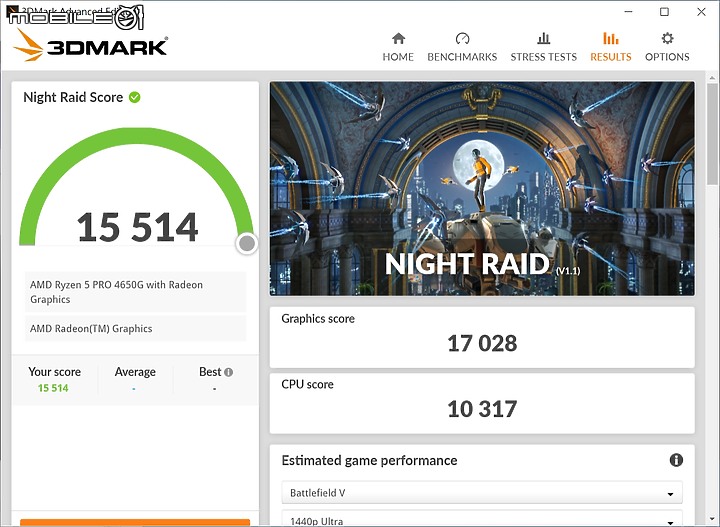Screen dimensions: 720x527
Task: Click the Estimated game performance info icon
Action: tap(676, 460)
